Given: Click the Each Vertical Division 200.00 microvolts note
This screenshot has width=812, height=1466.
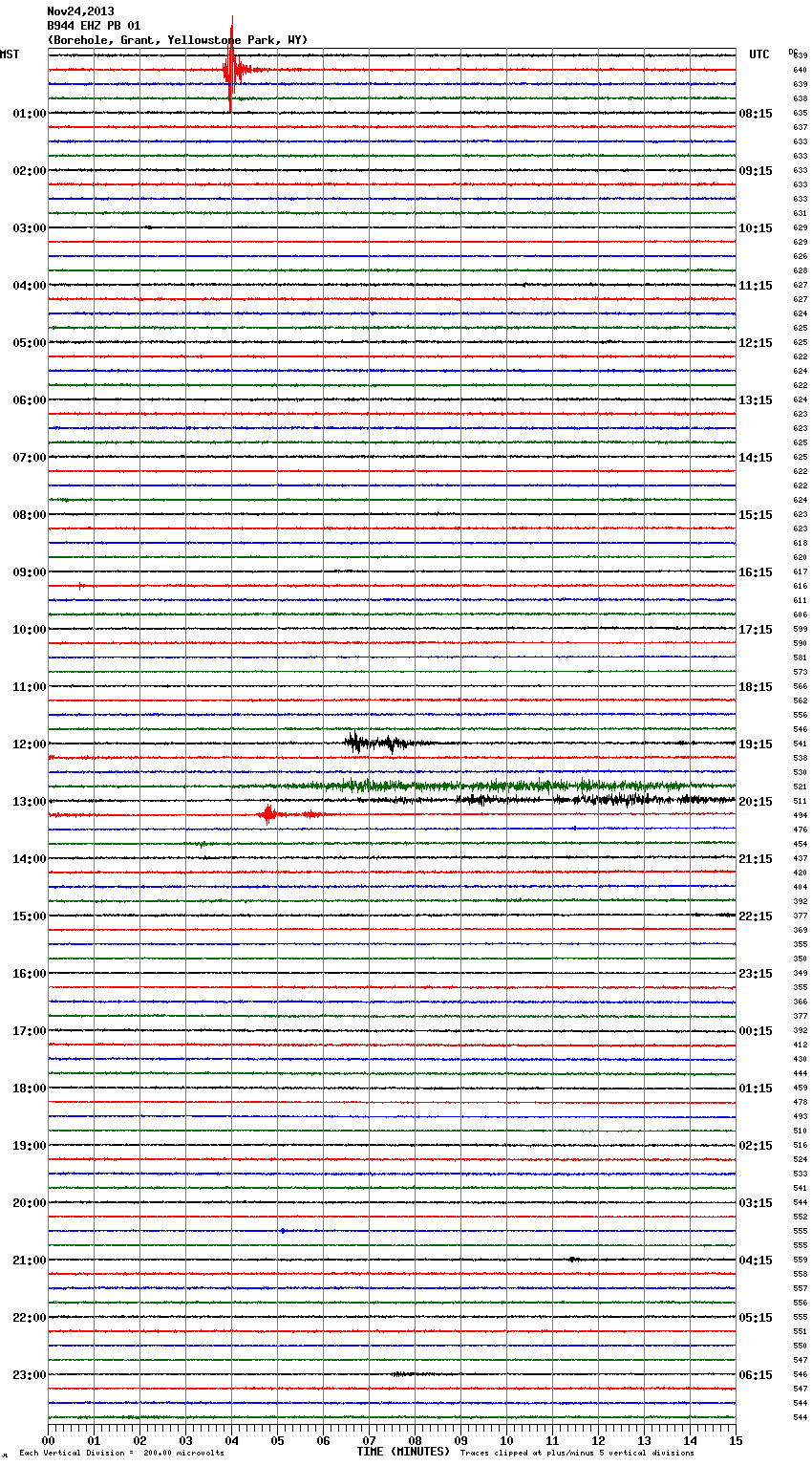Looking at the screenshot, I should pyautogui.click(x=121, y=1453).
